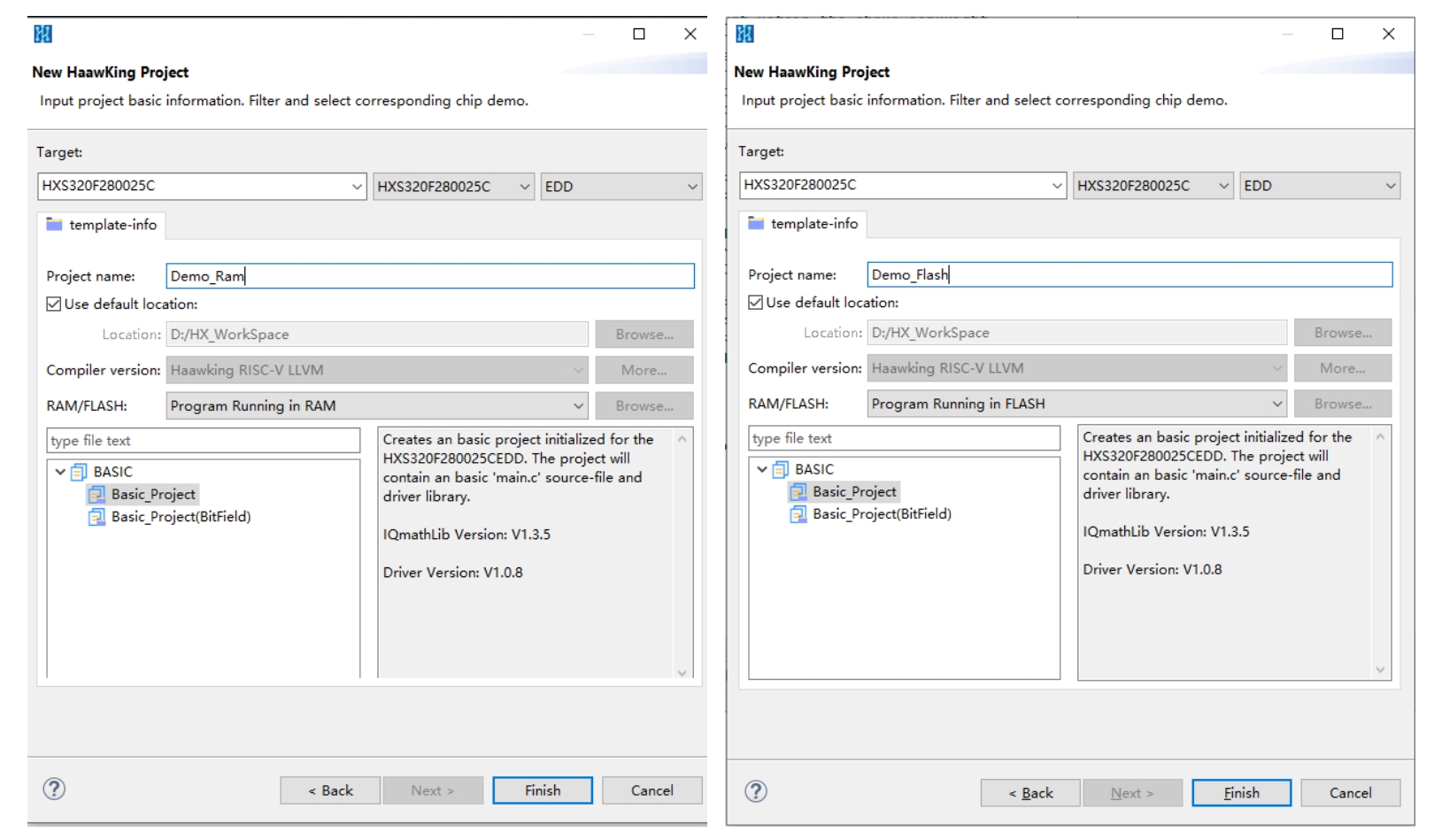The image size is (1434, 840).
Task: Open the template-info tab in the Demo_Flash dialog
Action: pos(803,224)
